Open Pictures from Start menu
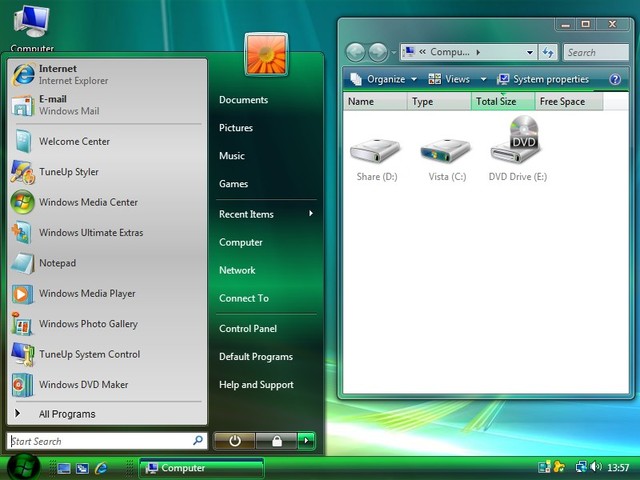The height and width of the screenshot is (480, 640). coord(236,128)
